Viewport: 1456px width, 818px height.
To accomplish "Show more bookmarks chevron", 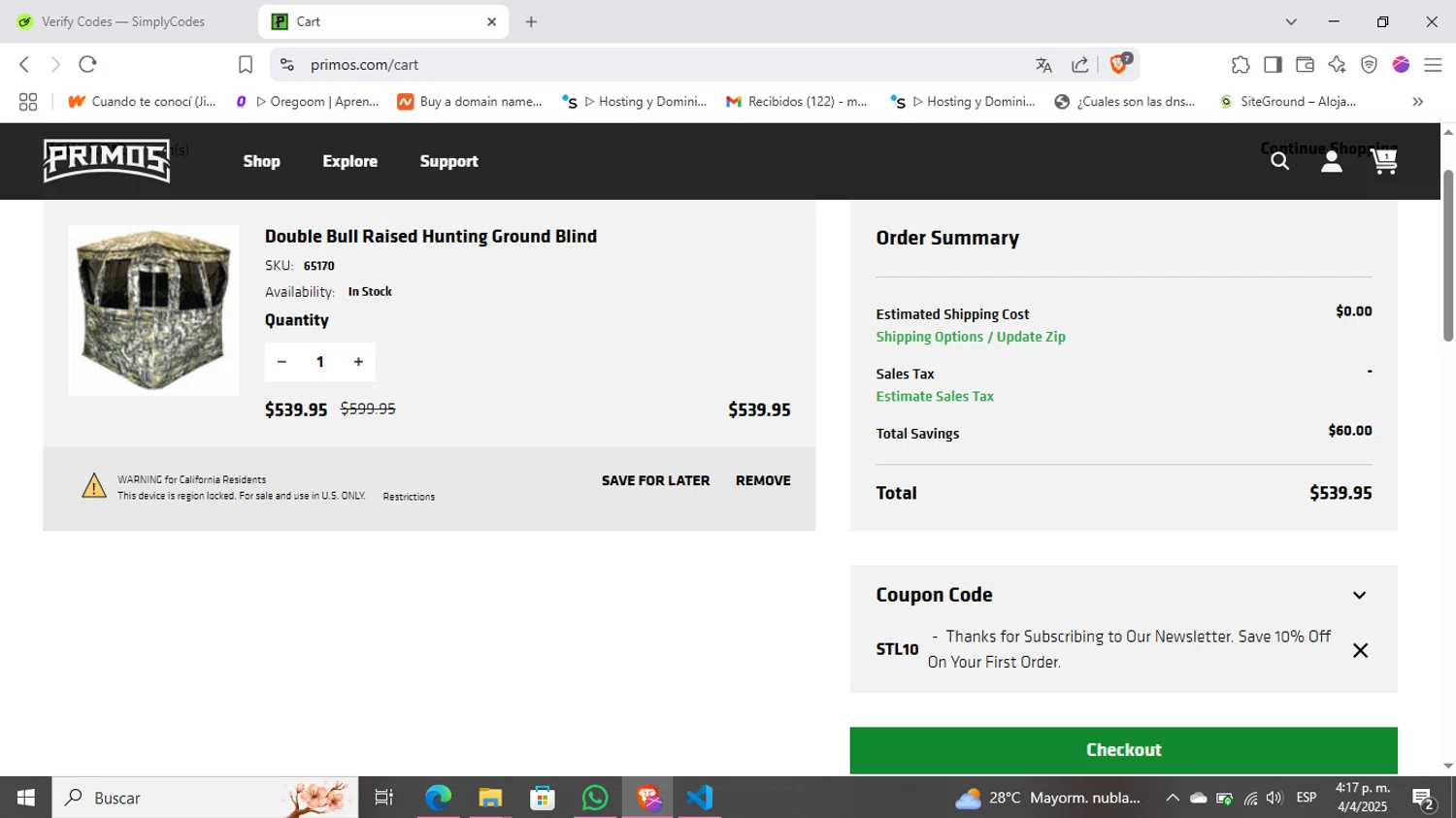I will 1417,102.
